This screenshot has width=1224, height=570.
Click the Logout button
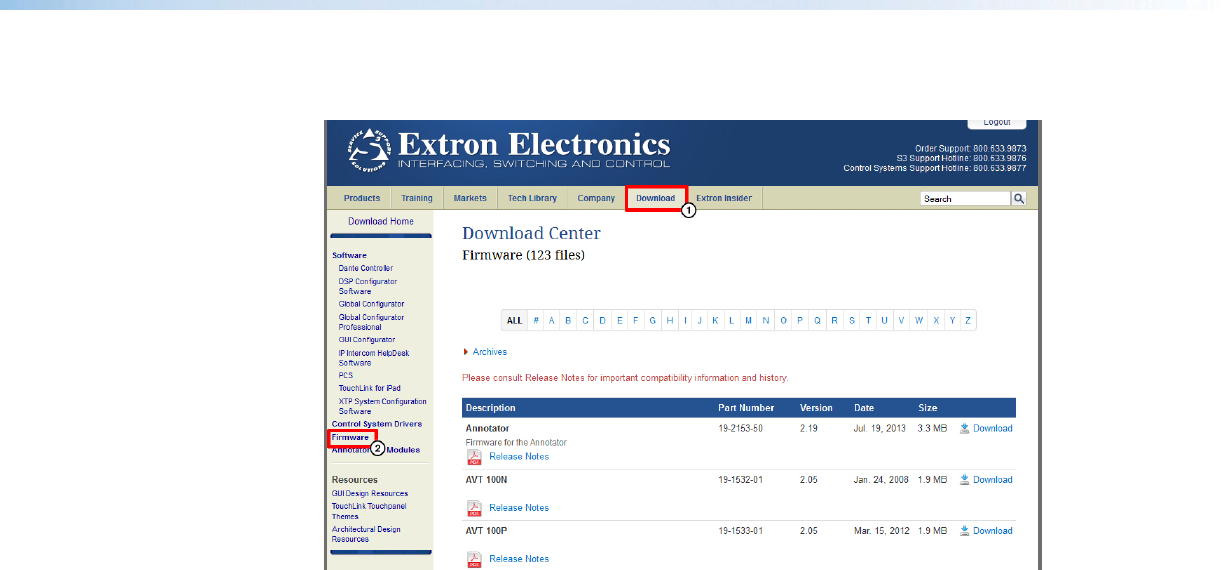[x=996, y=122]
